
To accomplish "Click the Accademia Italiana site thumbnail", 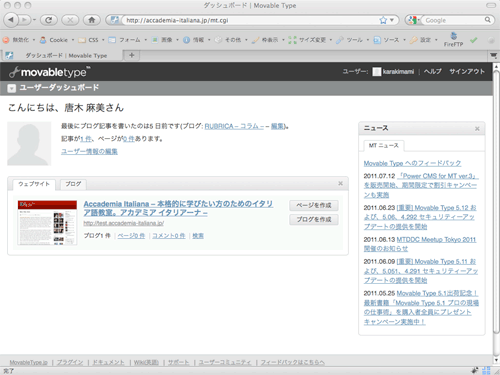I will coord(47,223).
